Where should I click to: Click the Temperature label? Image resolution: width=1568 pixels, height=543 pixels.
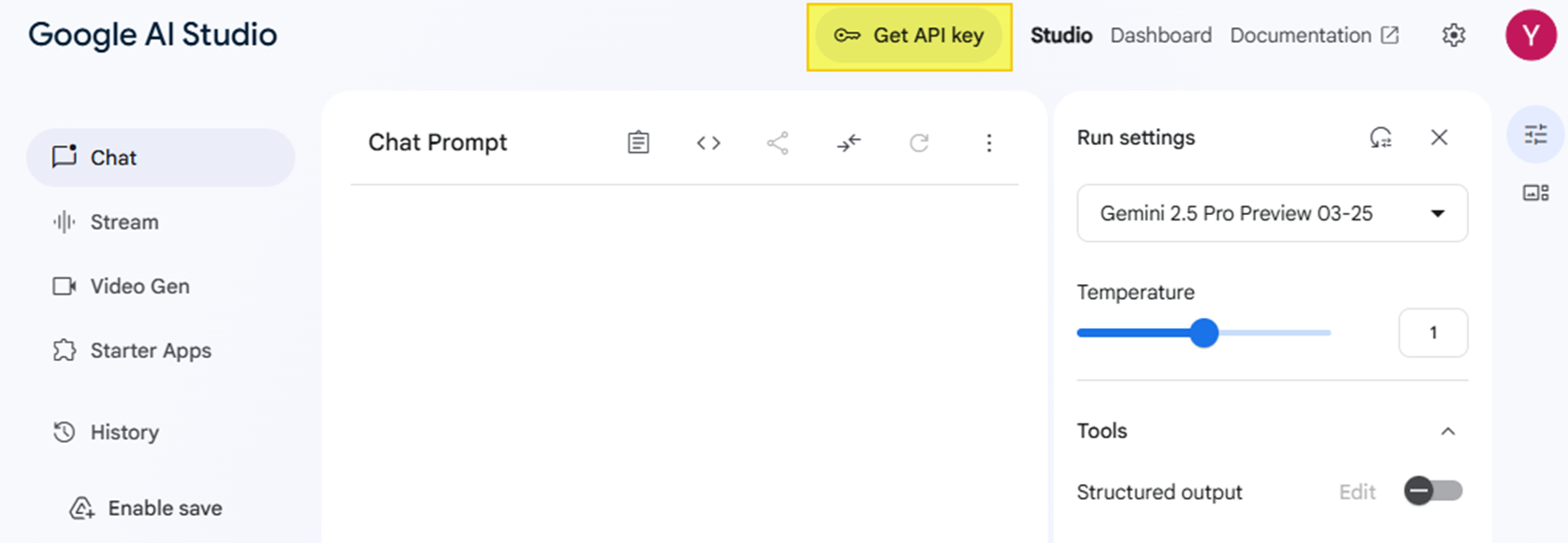(1136, 293)
